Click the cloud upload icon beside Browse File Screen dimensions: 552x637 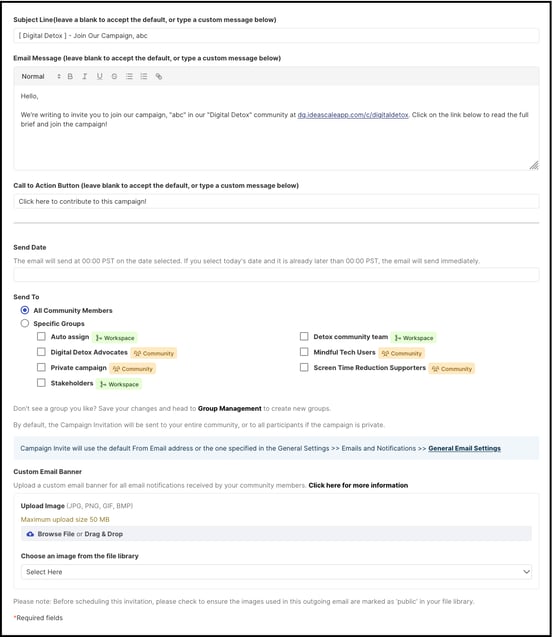(x=30, y=534)
